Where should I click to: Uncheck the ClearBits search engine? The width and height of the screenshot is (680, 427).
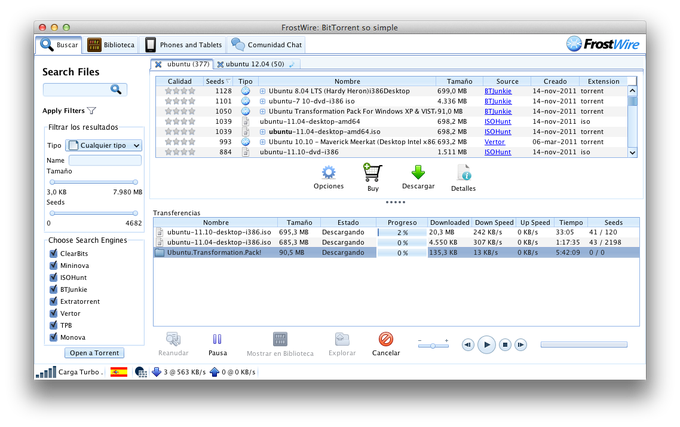pos(53,253)
